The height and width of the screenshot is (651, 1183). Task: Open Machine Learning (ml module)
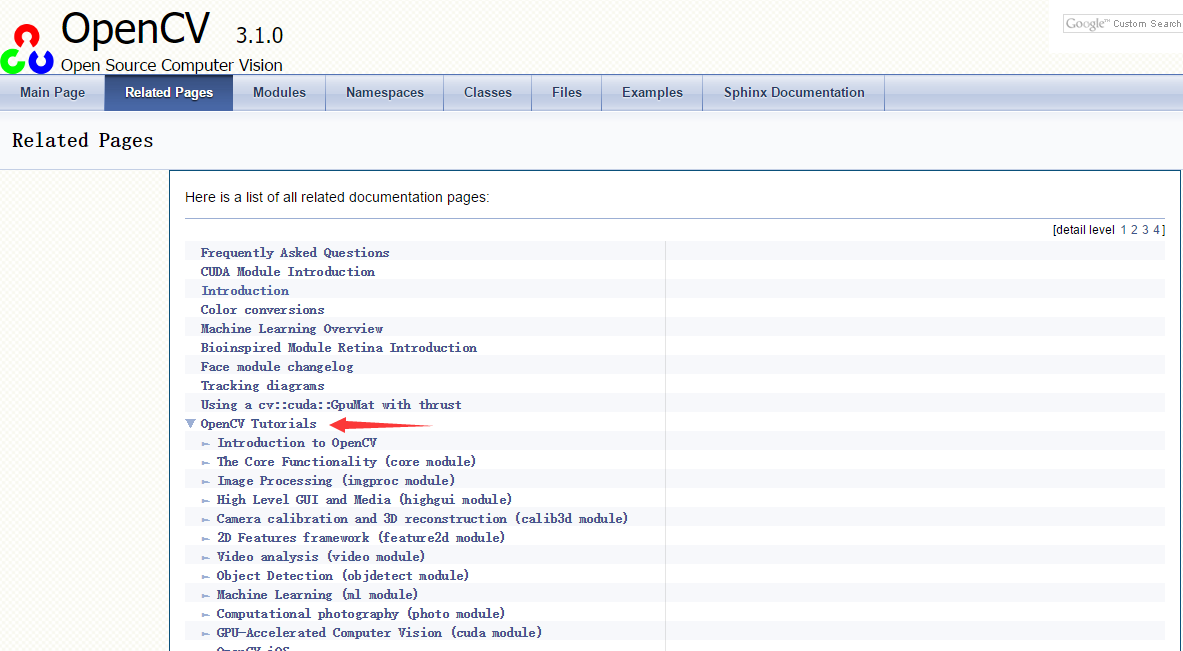click(318, 594)
